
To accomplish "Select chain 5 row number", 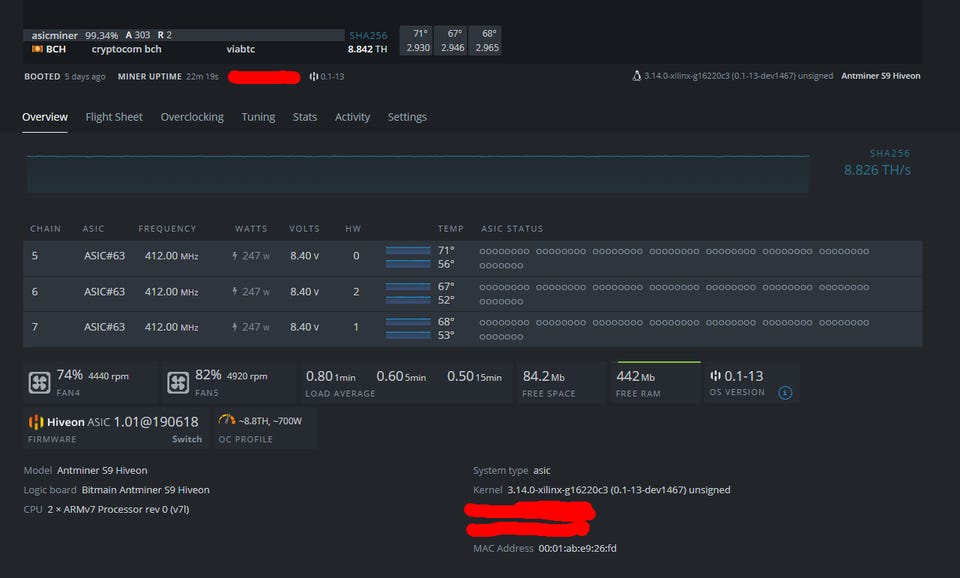I will 35,256.
